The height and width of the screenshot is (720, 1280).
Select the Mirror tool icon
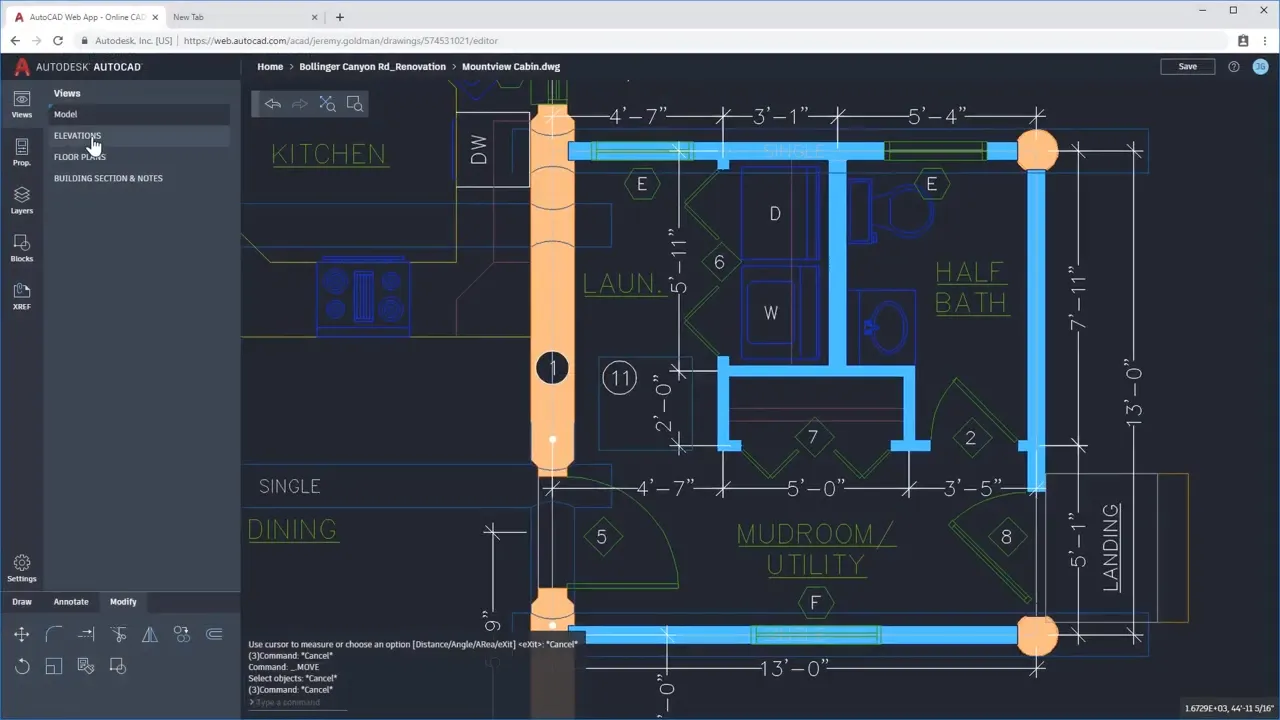click(x=150, y=634)
